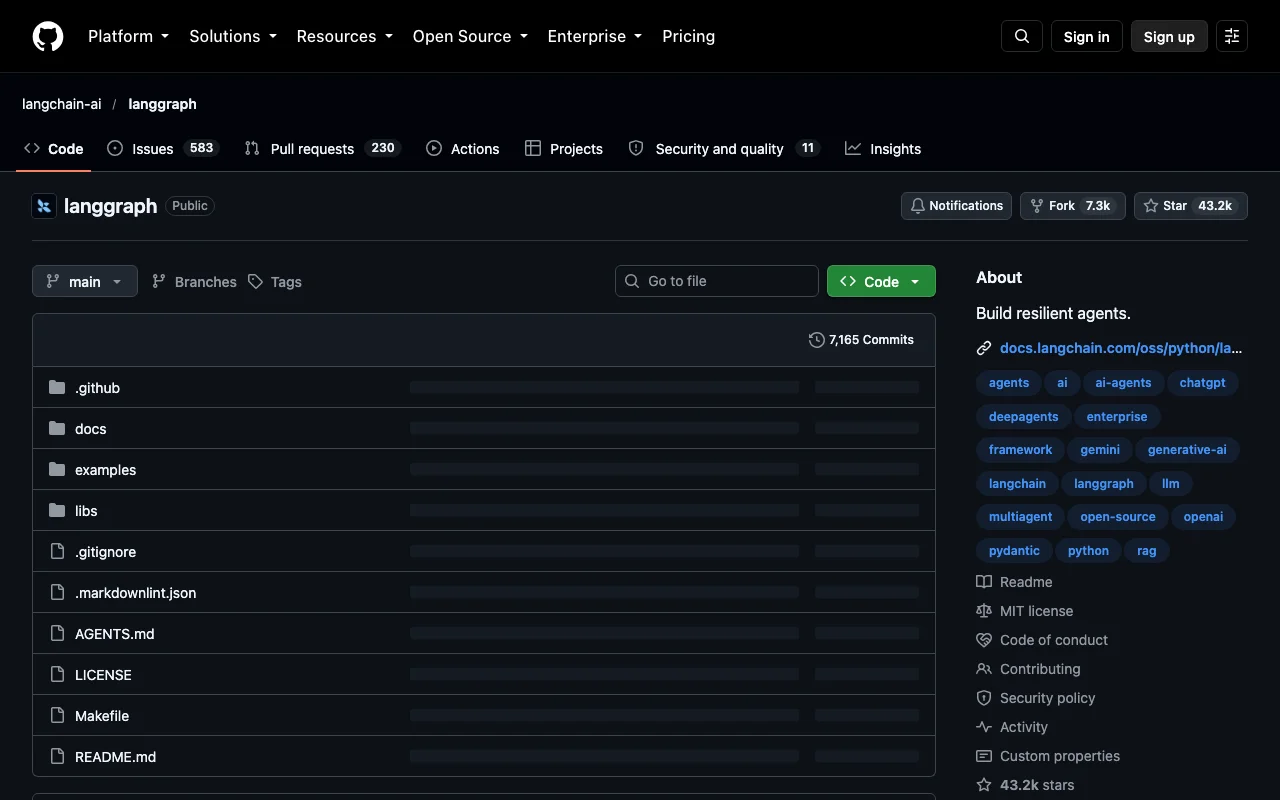Switch to the Issues tab
The image size is (1280, 800).
point(162,148)
